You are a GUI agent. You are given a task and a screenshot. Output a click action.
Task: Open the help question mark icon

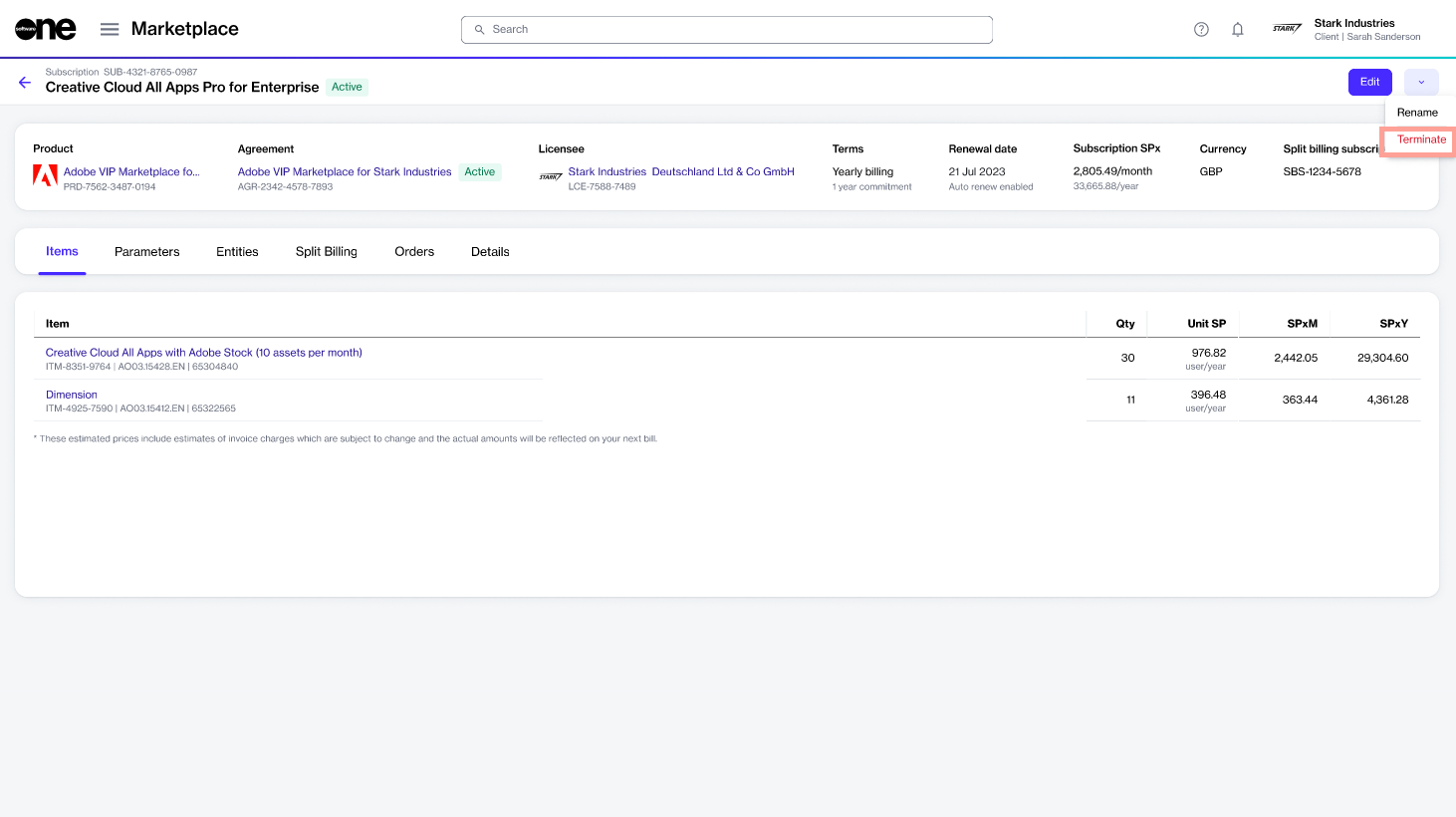pos(1201,29)
